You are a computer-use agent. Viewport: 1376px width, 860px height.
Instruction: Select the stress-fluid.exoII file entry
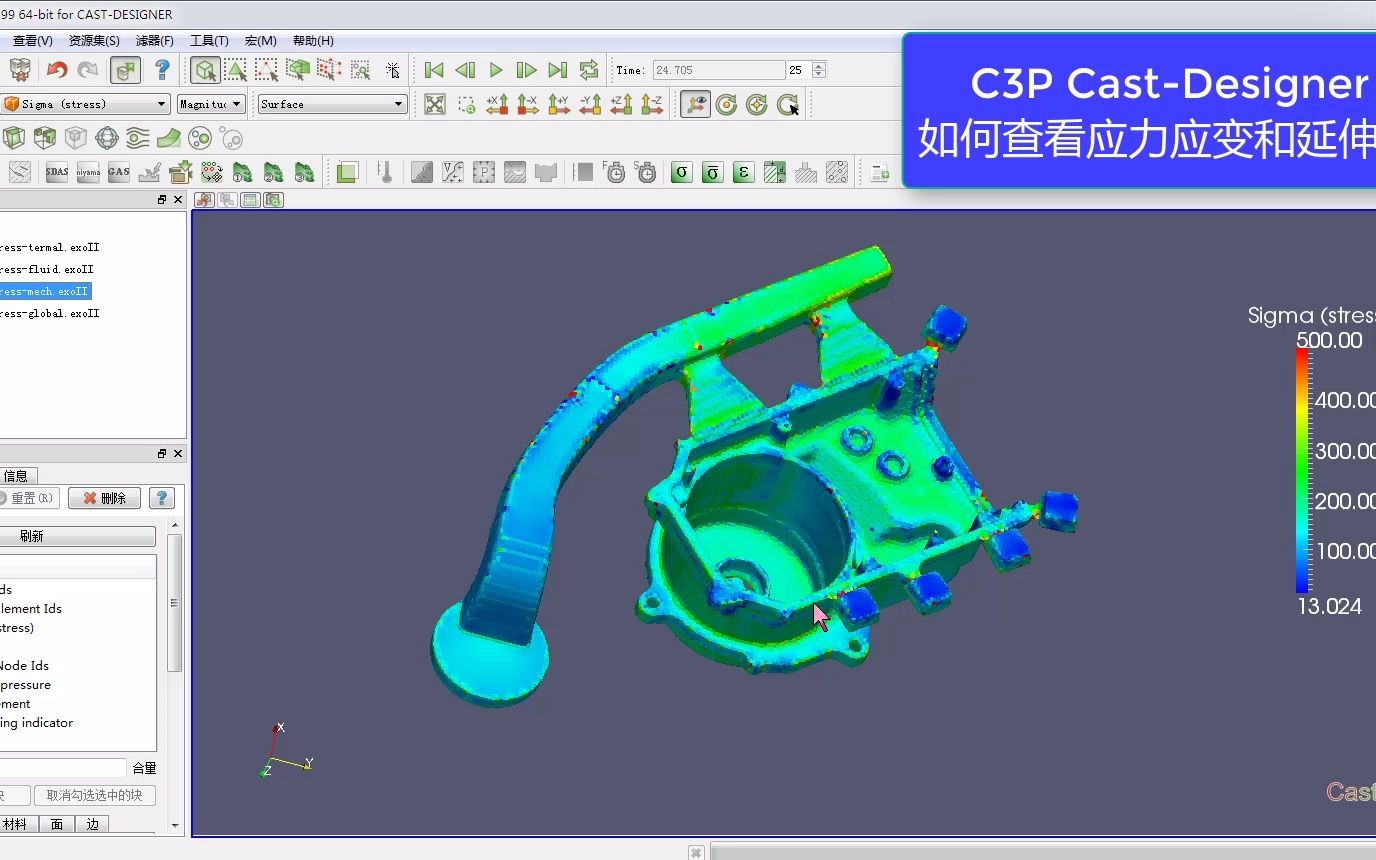click(47, 269)
